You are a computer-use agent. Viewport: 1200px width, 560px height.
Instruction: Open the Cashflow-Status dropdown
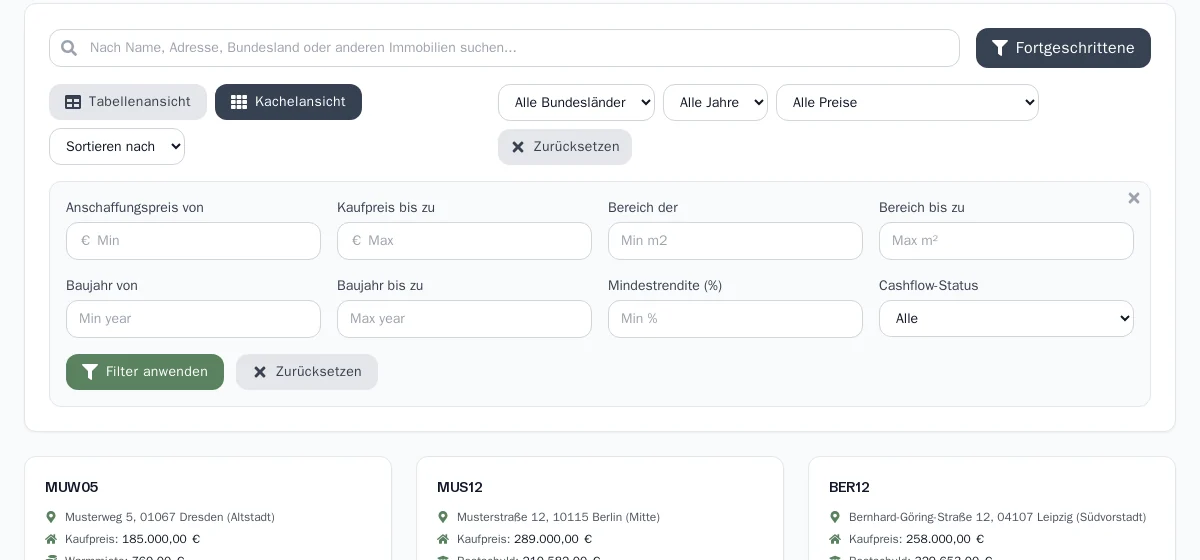click(x=1006, y=319)
